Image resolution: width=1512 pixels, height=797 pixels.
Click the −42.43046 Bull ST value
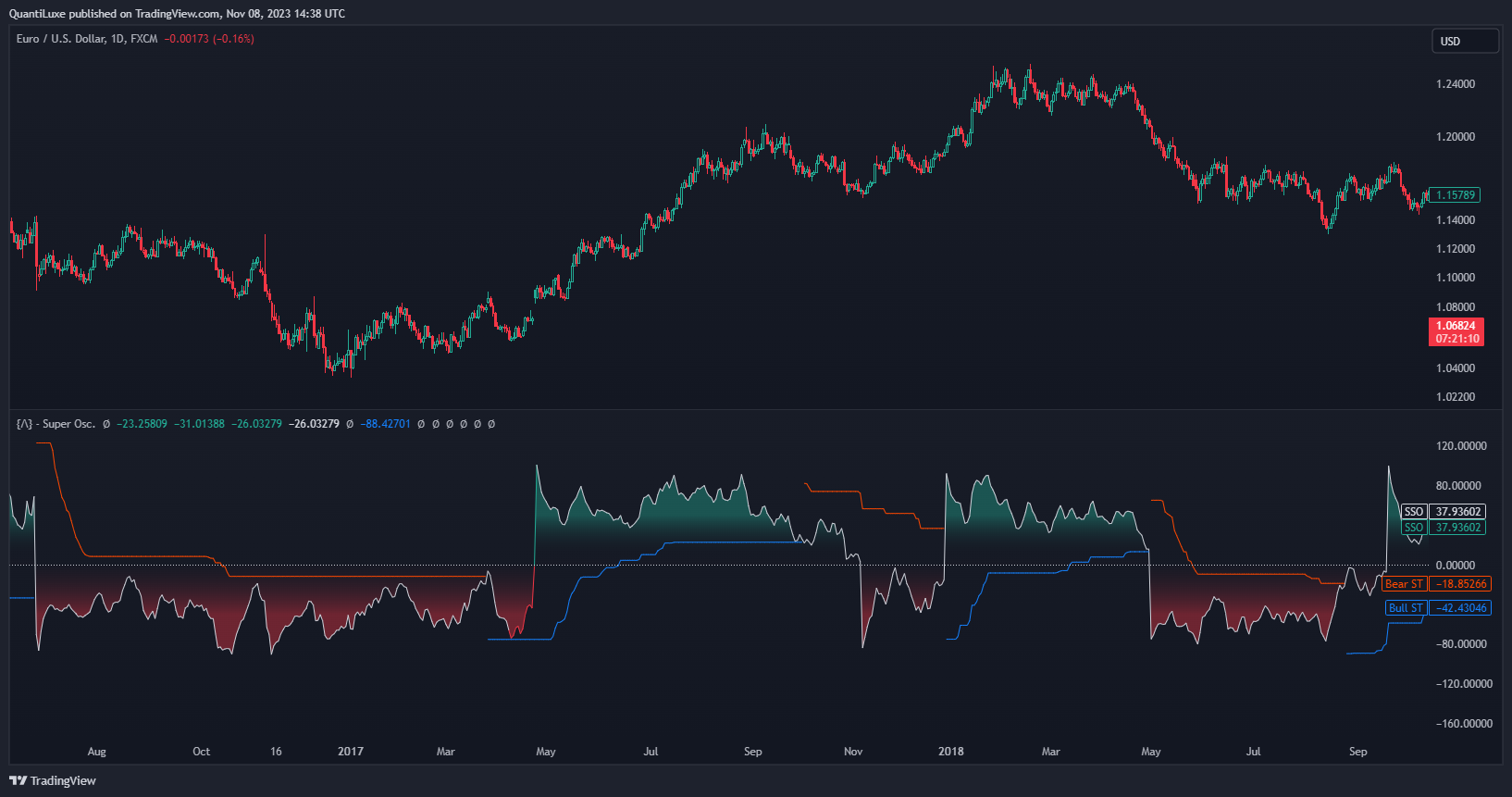1460,608
